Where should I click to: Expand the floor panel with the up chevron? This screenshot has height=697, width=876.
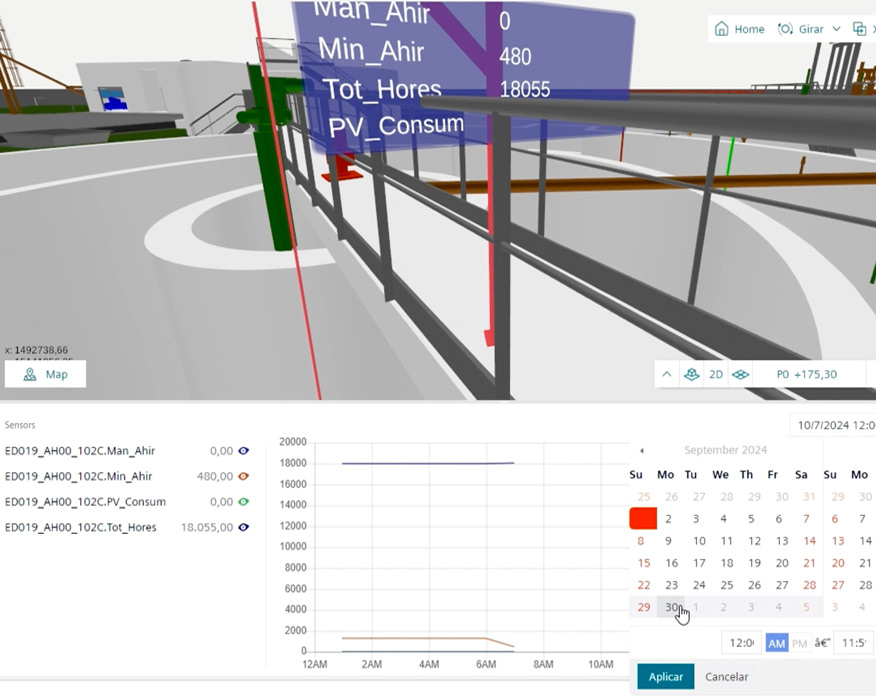666,374
